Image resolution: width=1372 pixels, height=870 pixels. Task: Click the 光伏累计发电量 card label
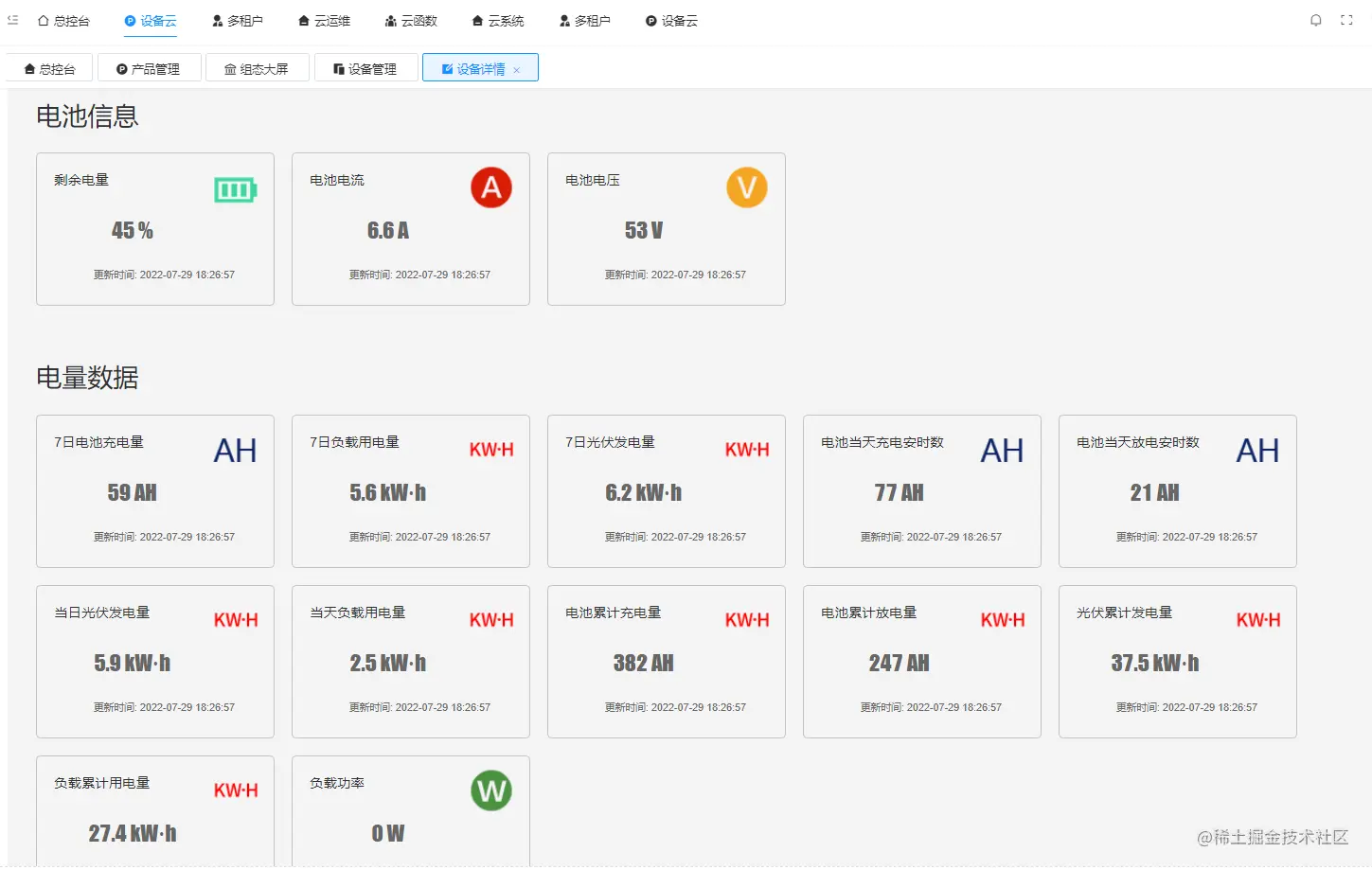click(1125, 613)
